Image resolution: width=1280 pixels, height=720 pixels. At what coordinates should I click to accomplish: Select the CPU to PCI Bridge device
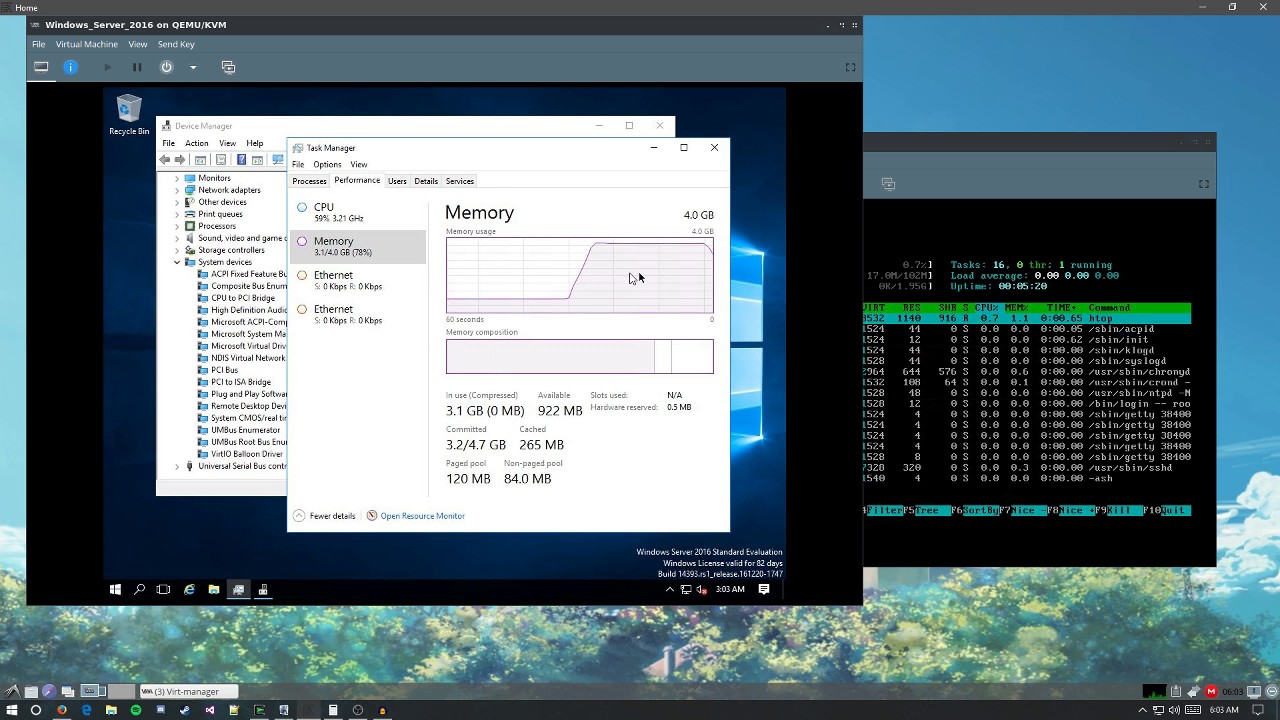(236, 298)
